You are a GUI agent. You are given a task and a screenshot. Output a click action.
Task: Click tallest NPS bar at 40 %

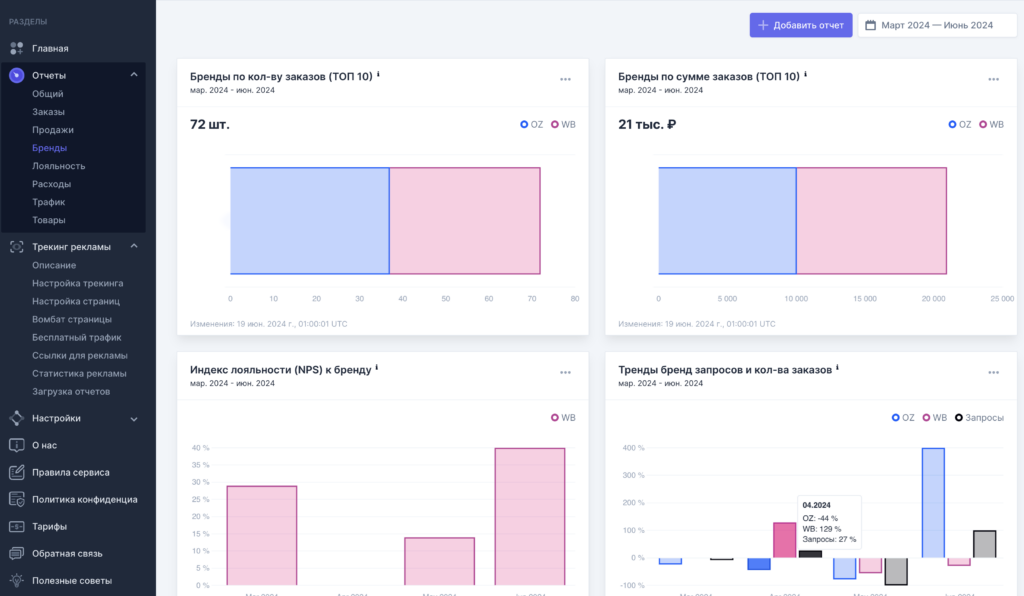coord(530,516)
